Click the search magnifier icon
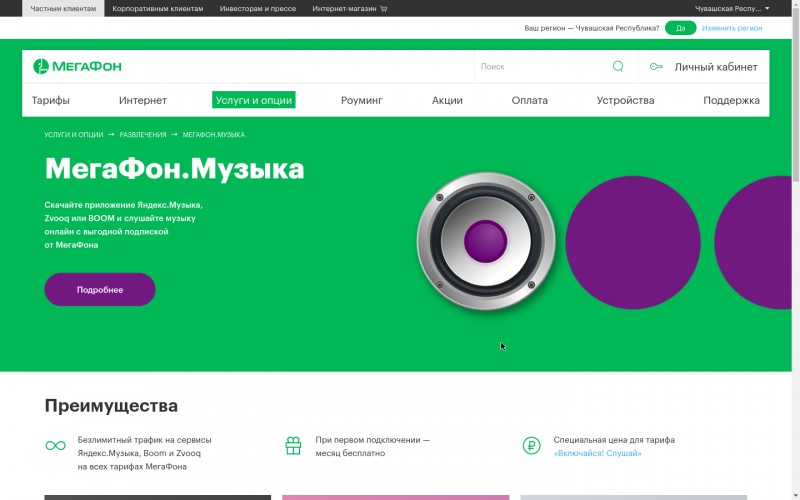 (618, 66)
